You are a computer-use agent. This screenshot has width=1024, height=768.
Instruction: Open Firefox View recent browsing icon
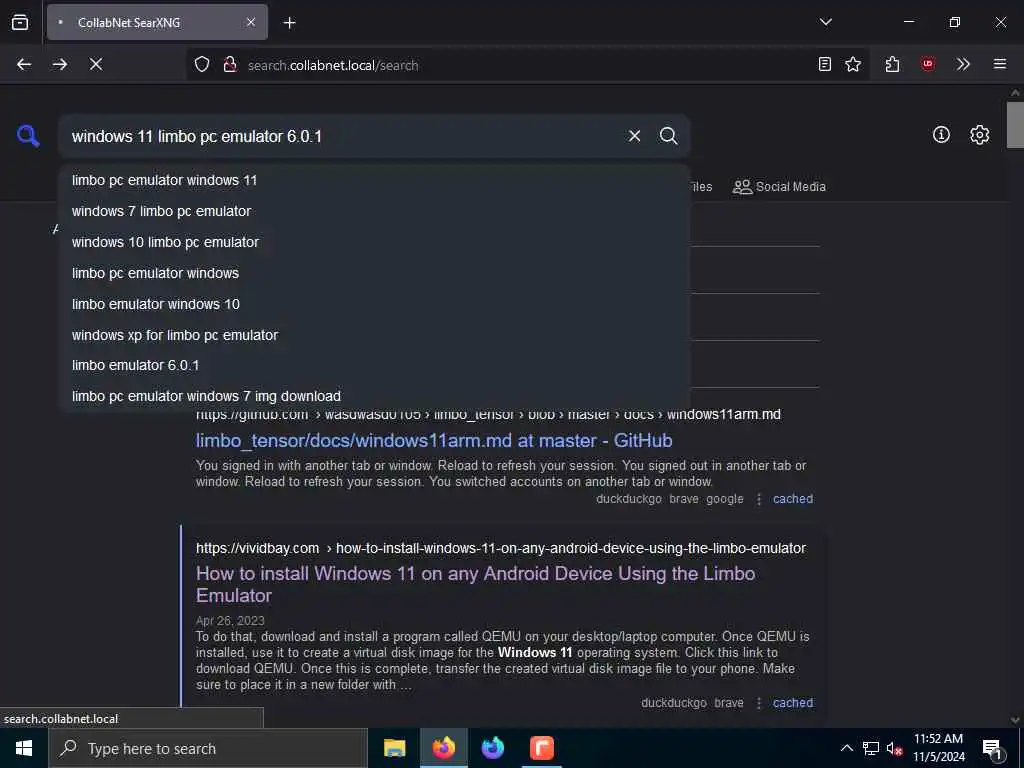(x=20, y=22)
